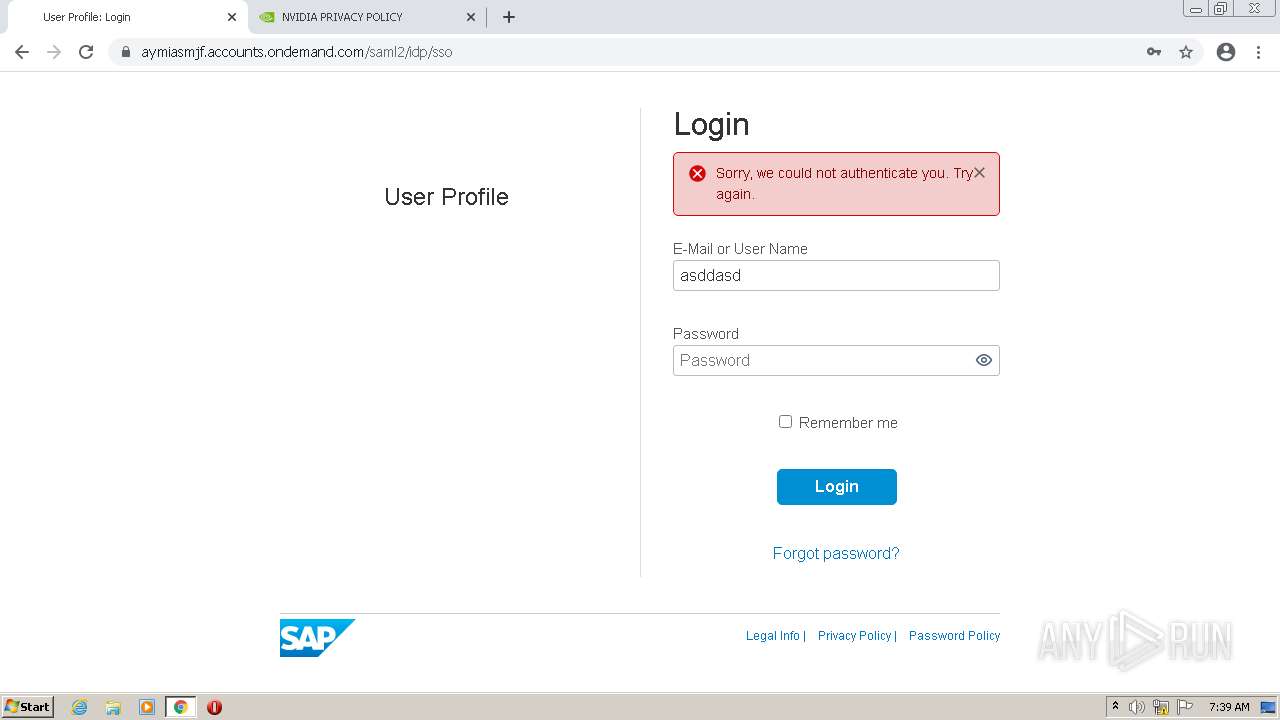1280x720 pixels.
Task: Open the volume speaker tray icon
Action: pyautogui.click(x=1137, y=707)
